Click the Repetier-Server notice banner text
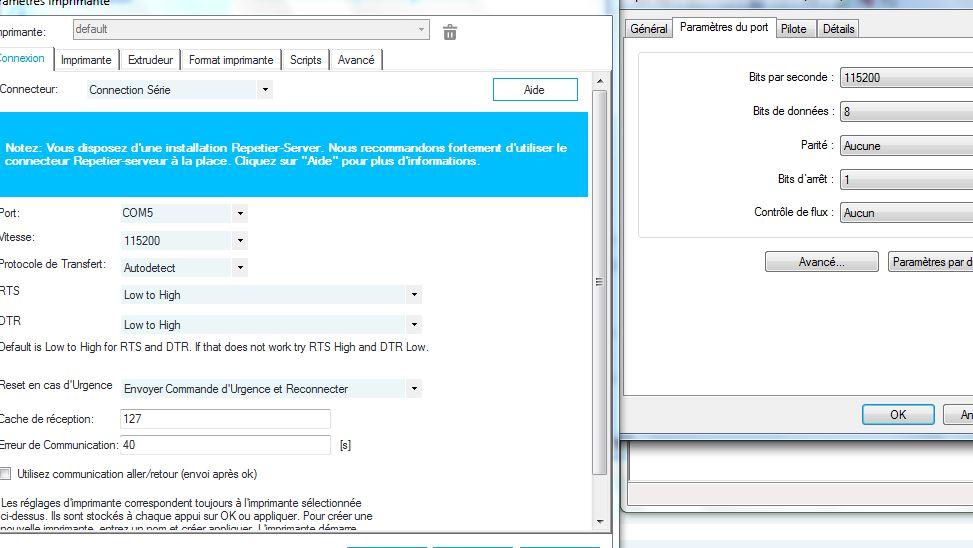Viewport: 973px width, 548px height. pos(286,155)
